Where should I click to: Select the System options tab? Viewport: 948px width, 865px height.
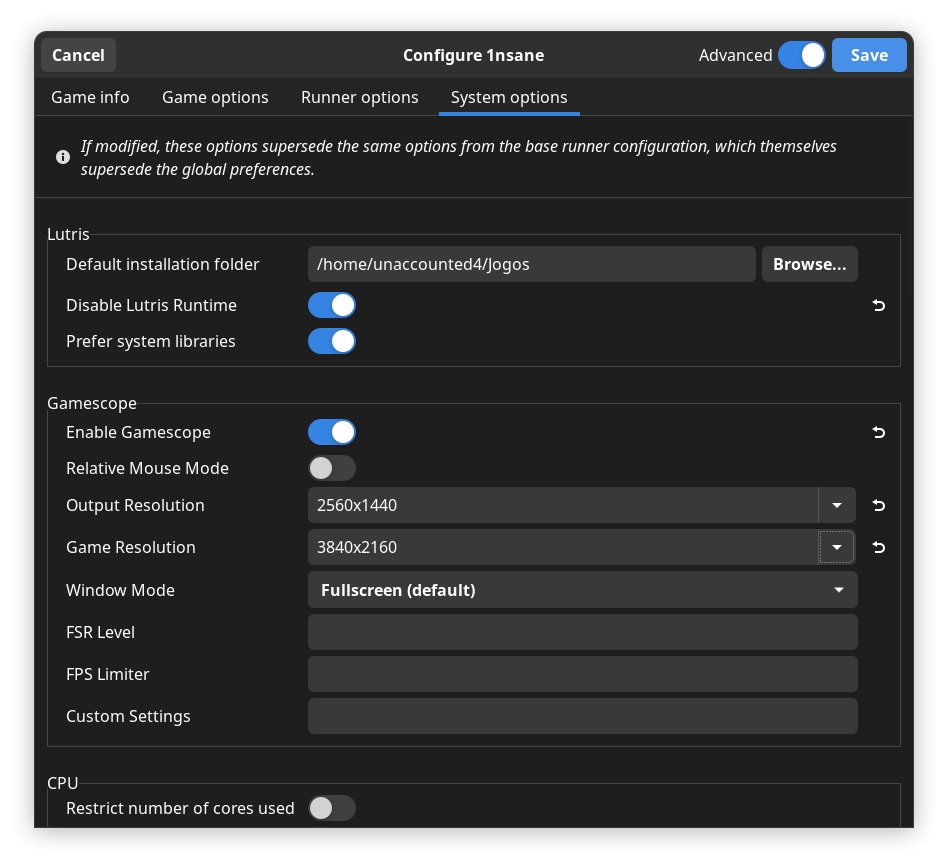509,97
